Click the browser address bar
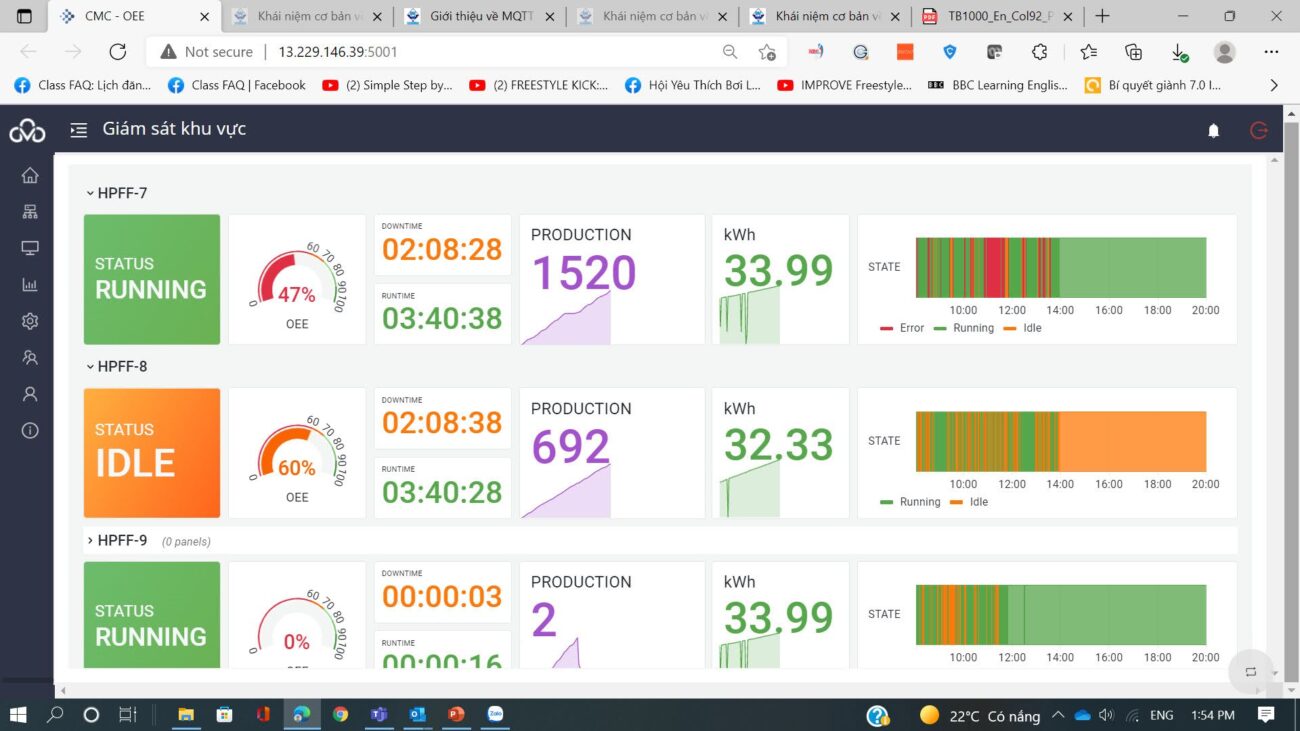The height and width of the screenshot is (731, 1300). point(490,52)
